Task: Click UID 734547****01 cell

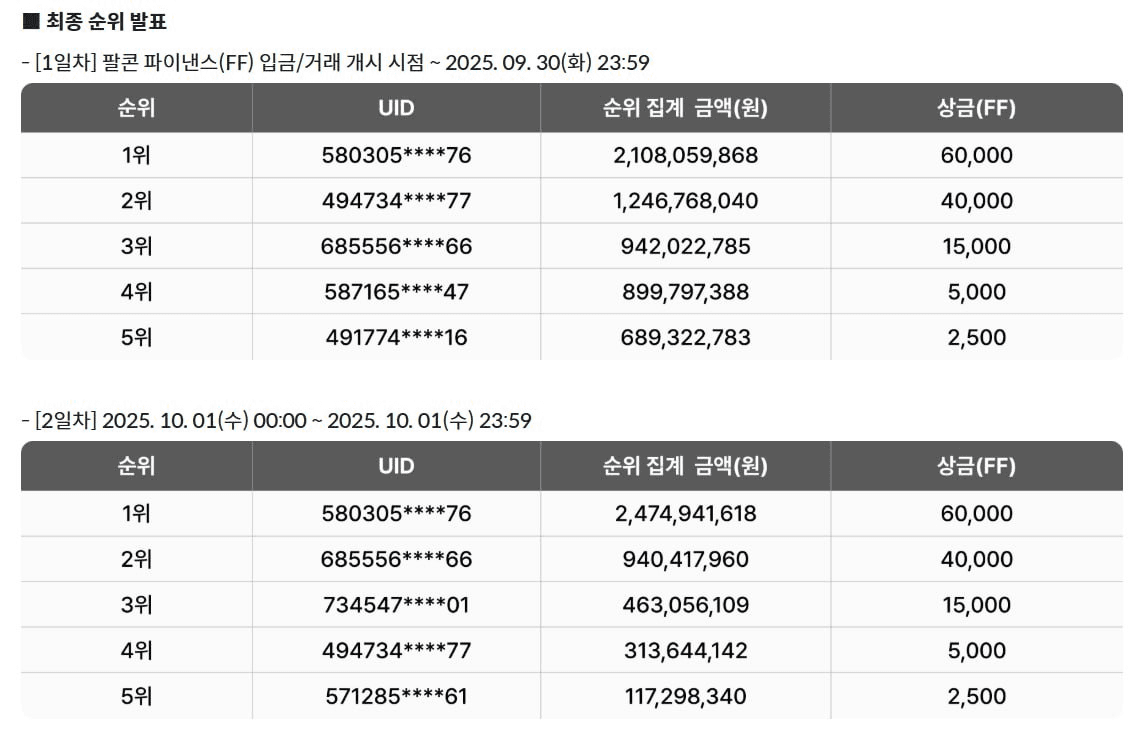Action: (396, 605)
